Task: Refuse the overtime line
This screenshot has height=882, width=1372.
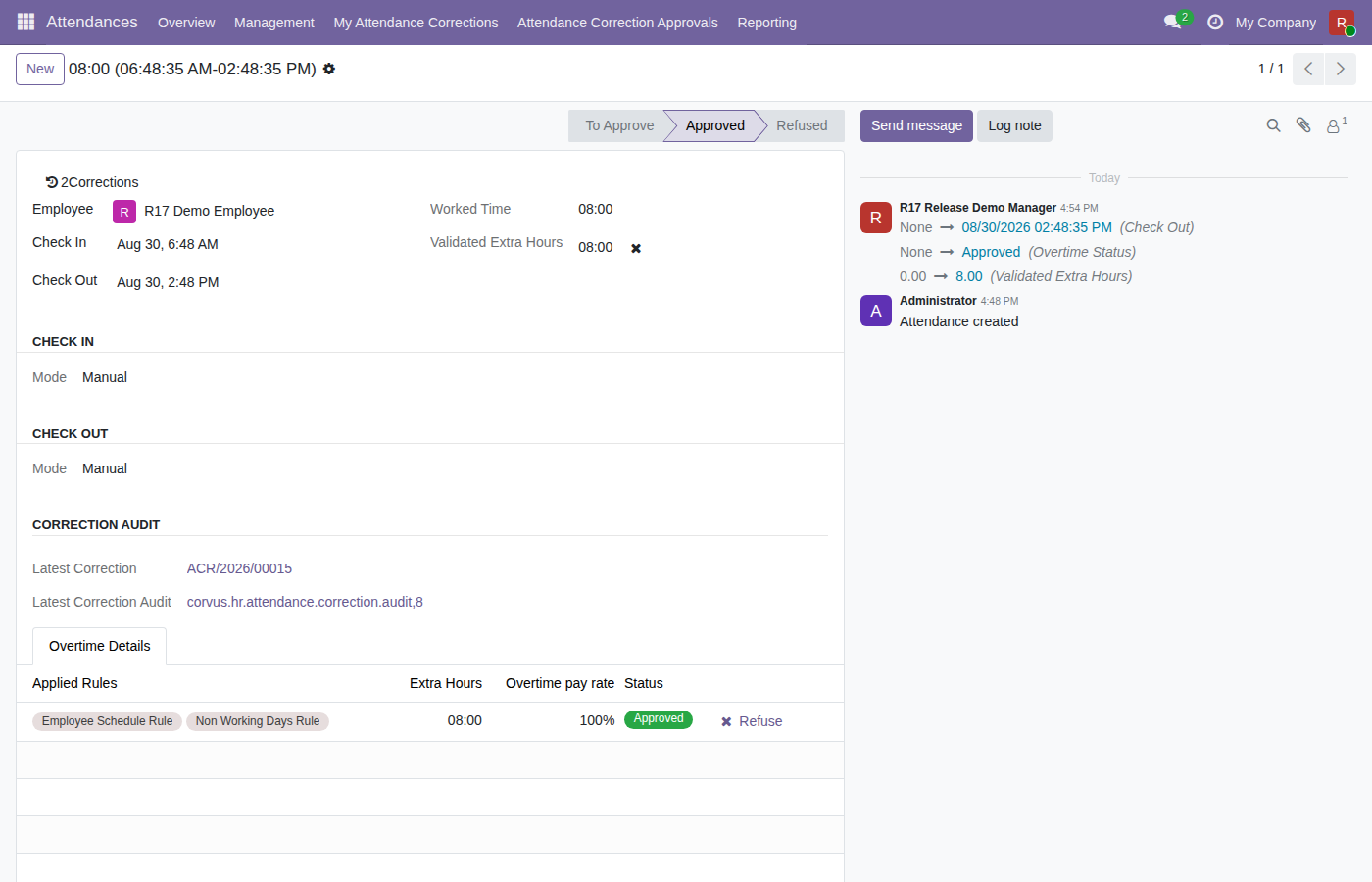Action: click(x=752, y=721)
